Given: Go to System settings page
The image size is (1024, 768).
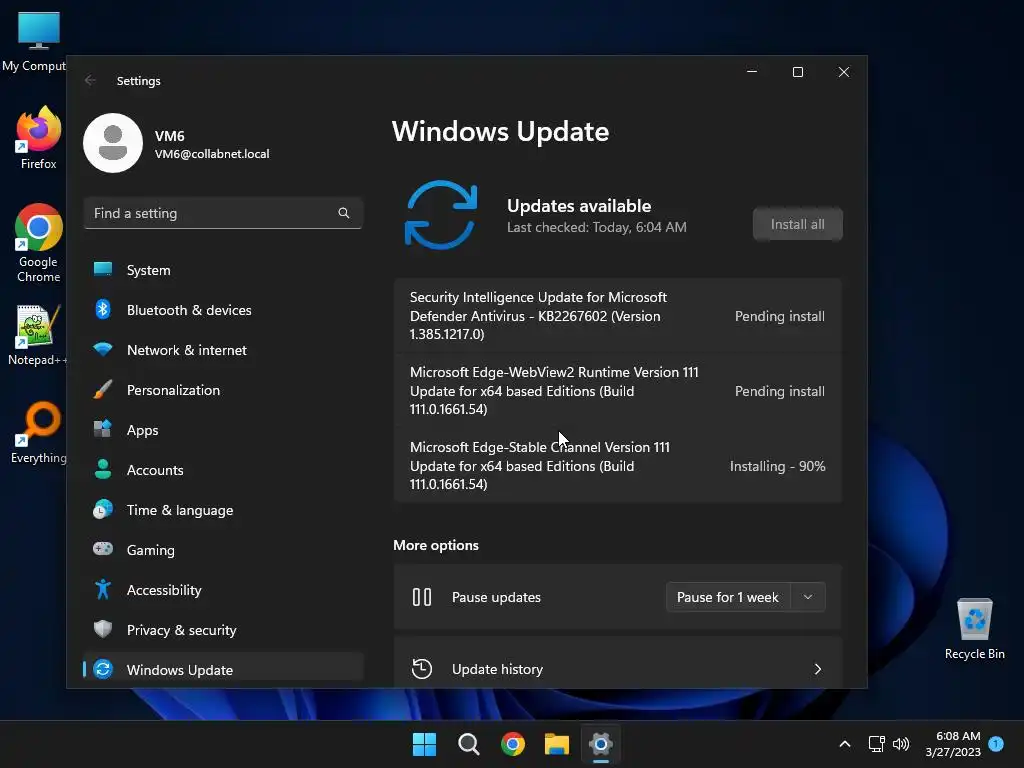Looking at the screenshot, I should tap(223, 270).
